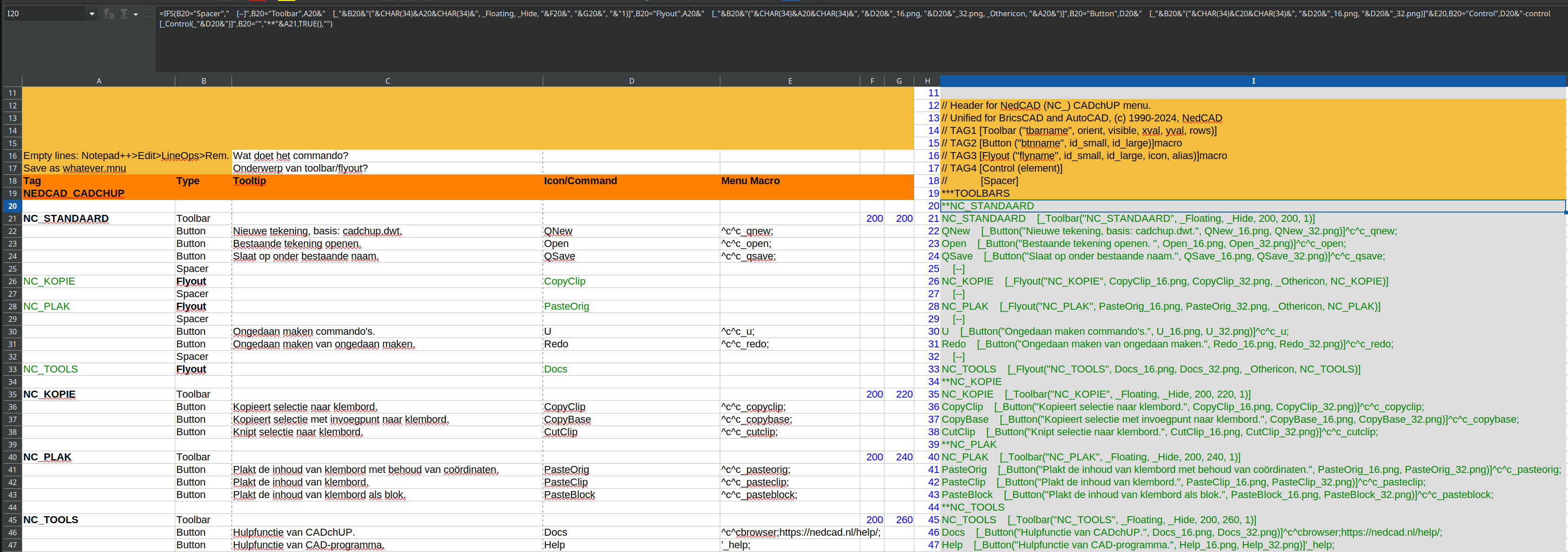Viewport: 1568px width, 552px height.
Task: Open the Function Wizard (fx) icon
Action: pos(109,13)
